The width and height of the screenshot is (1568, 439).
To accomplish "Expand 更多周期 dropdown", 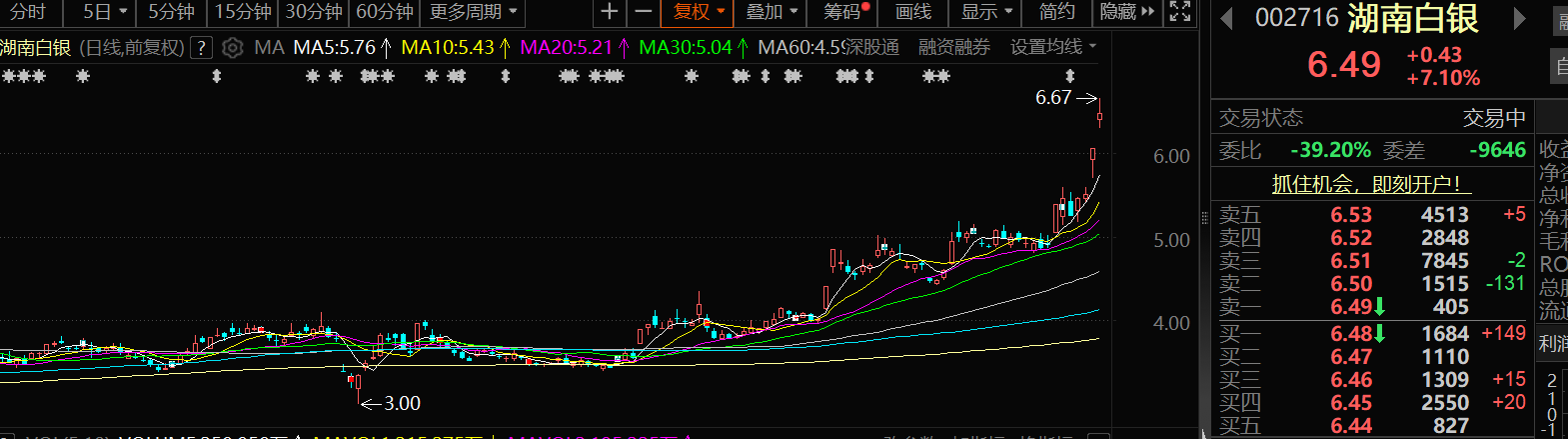I will [473, 12].
